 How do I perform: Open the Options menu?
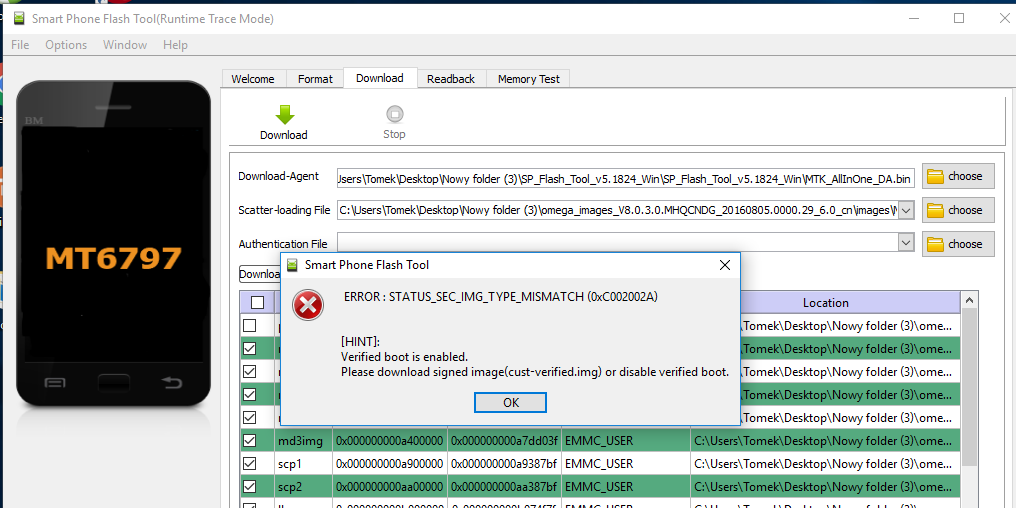pos(66,45)
